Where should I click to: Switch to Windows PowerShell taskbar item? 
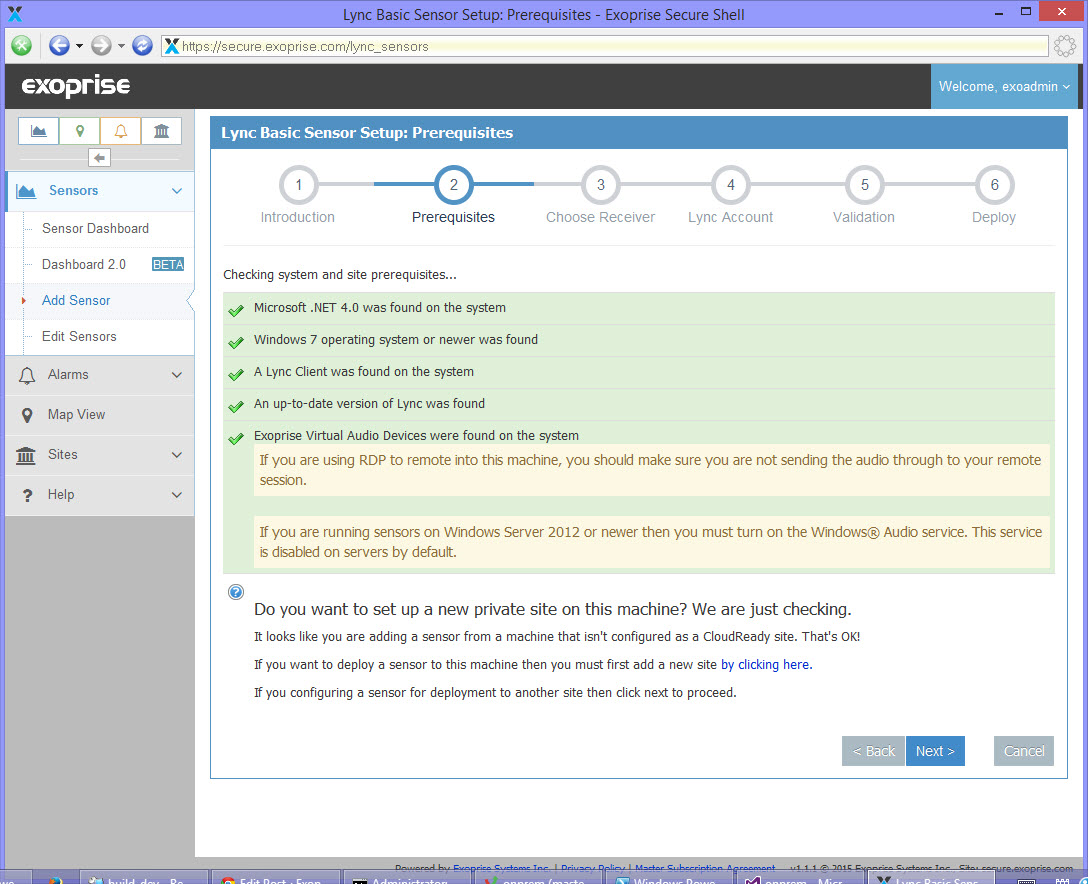click(x=671, y=879)
